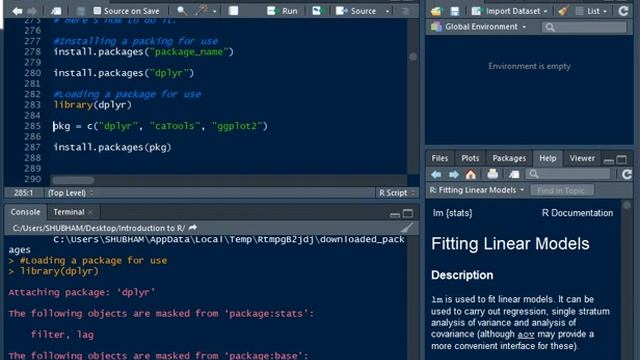Load a workspace in Environment pane

[x=436, y=11]
